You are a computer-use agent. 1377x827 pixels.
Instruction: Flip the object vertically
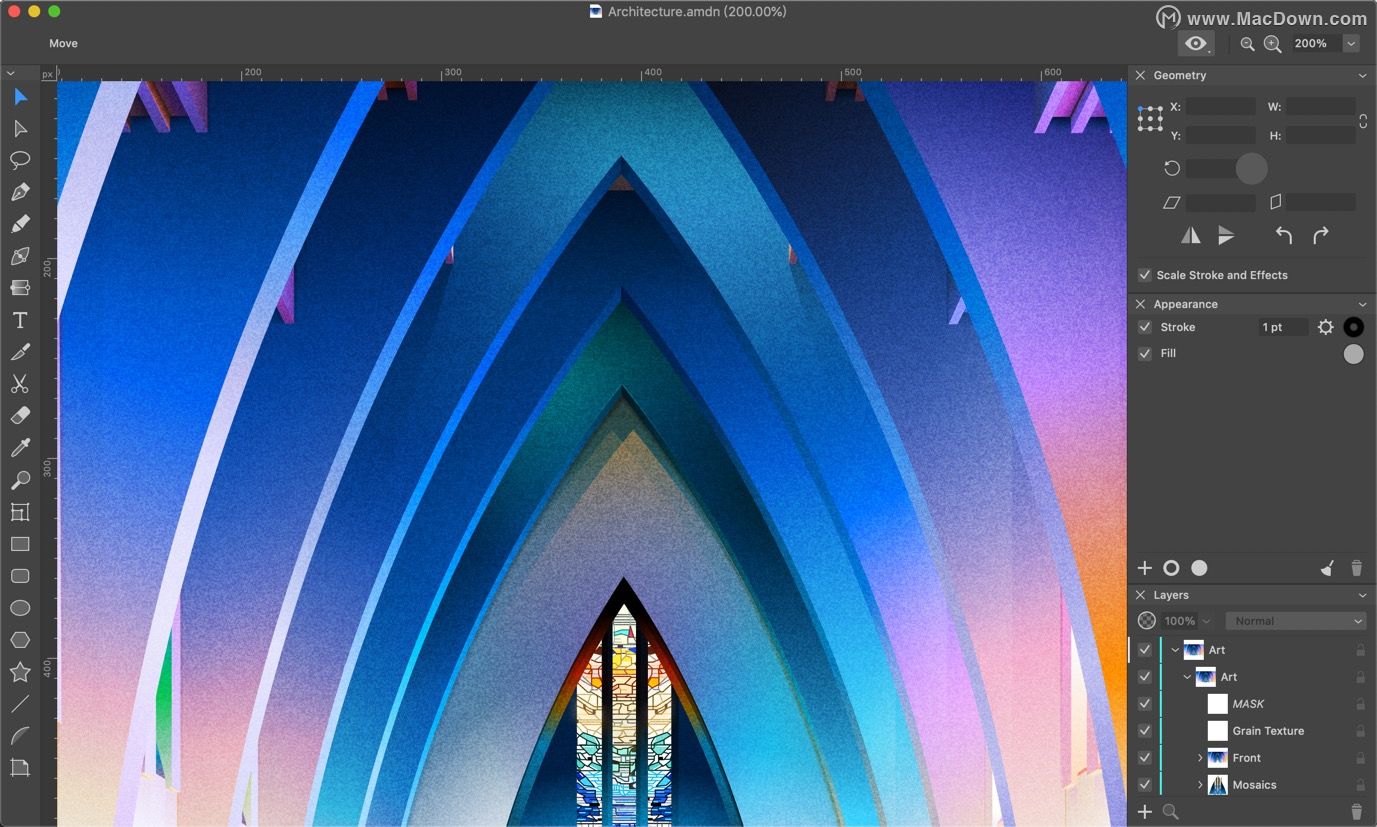1226,235
